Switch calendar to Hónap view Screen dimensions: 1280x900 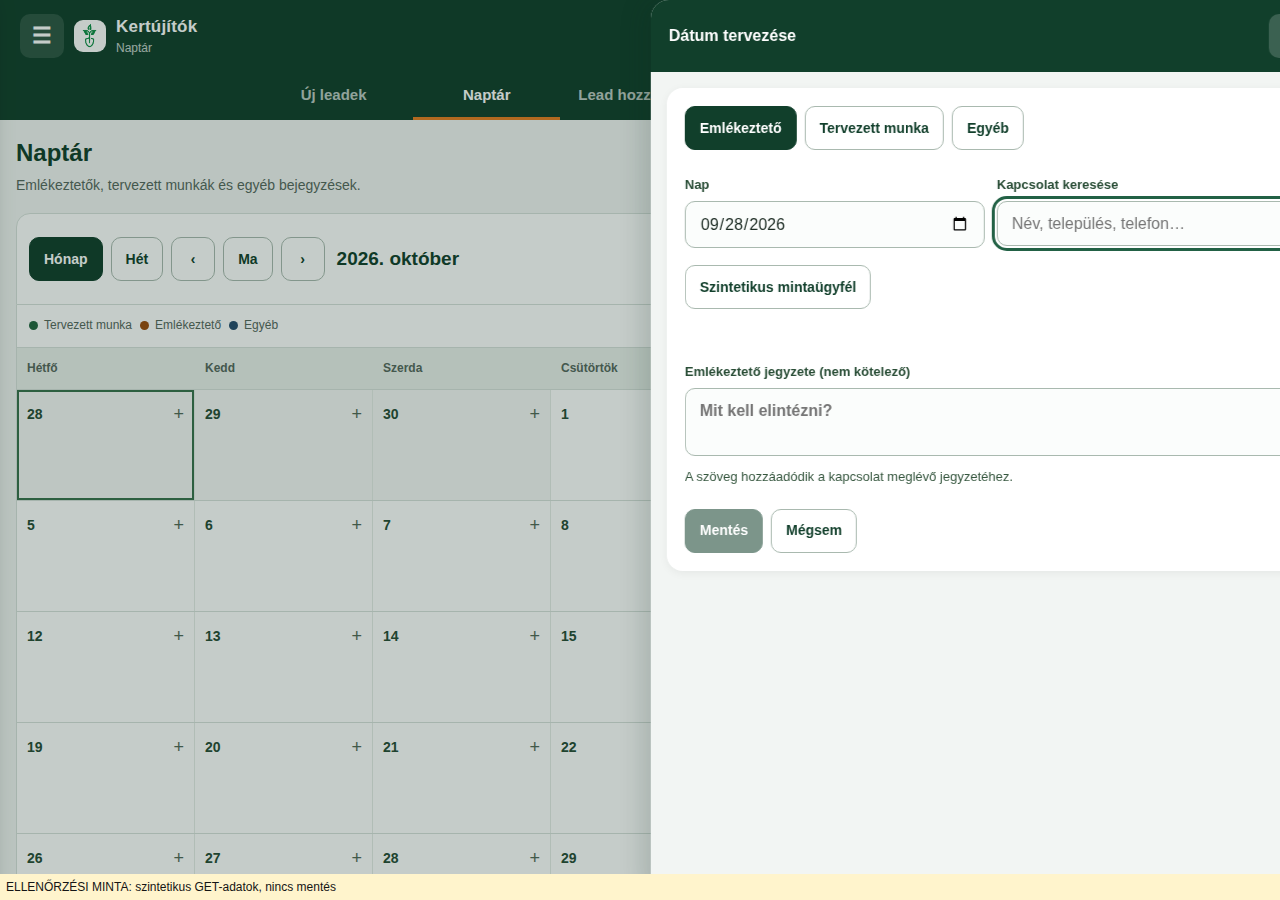pos(66,259)
